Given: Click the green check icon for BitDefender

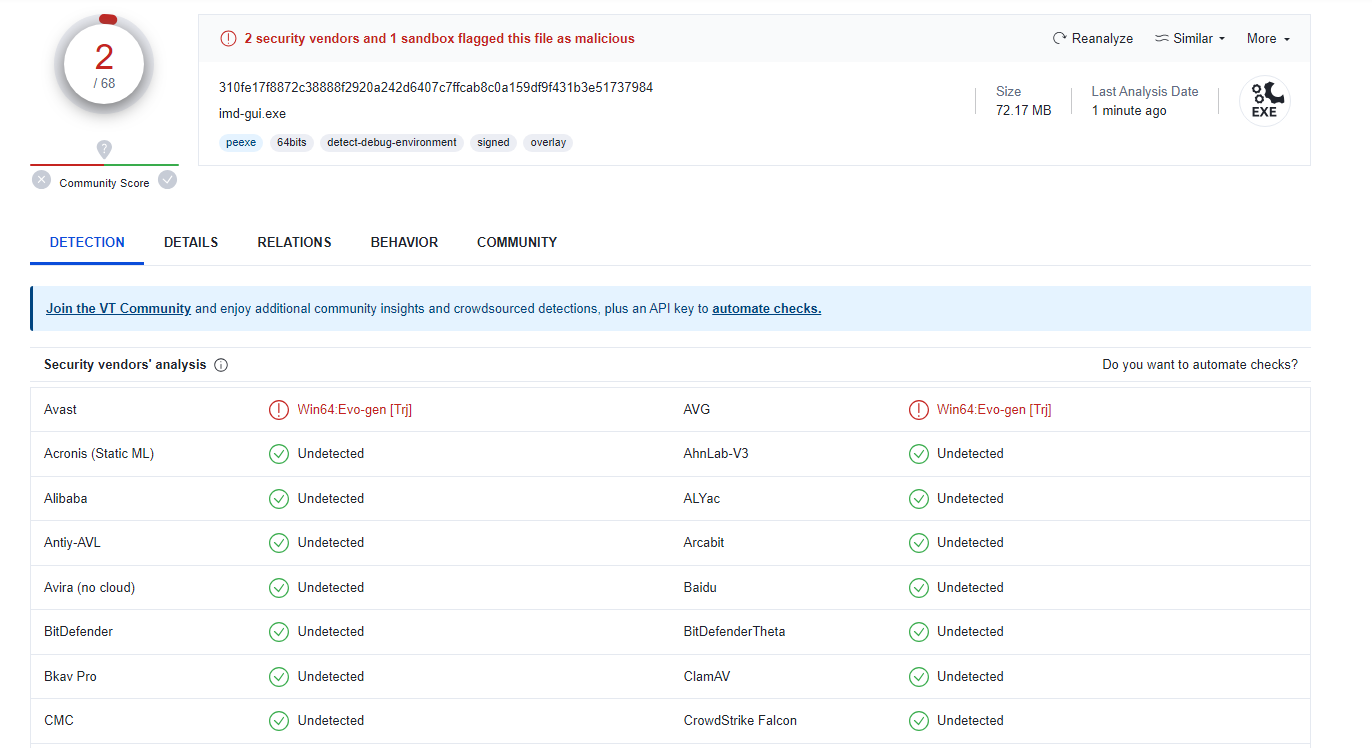Looking at the screenshot, I should pyautogui.click(x=279, y=632).
